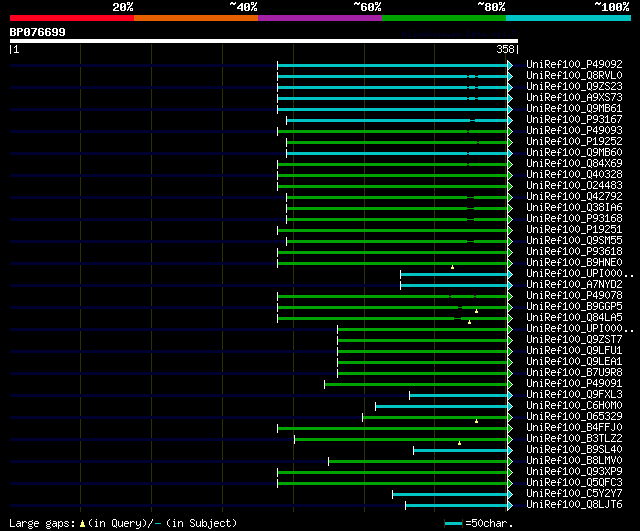Image resolution: width=640 pixels, height=531 pixels.
Task: Select UniRef100_P49078 label
Action: tap(574, 296)
